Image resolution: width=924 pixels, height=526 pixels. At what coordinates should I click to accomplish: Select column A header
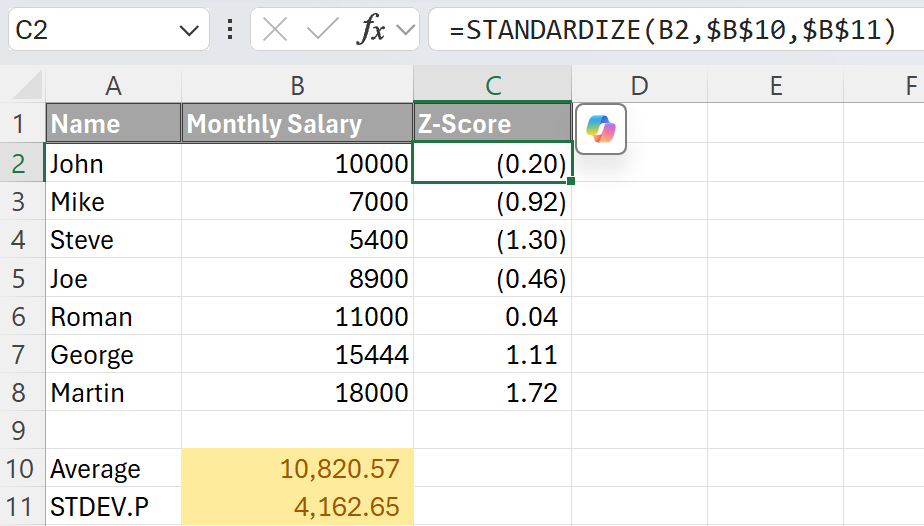tap(113, 86)
